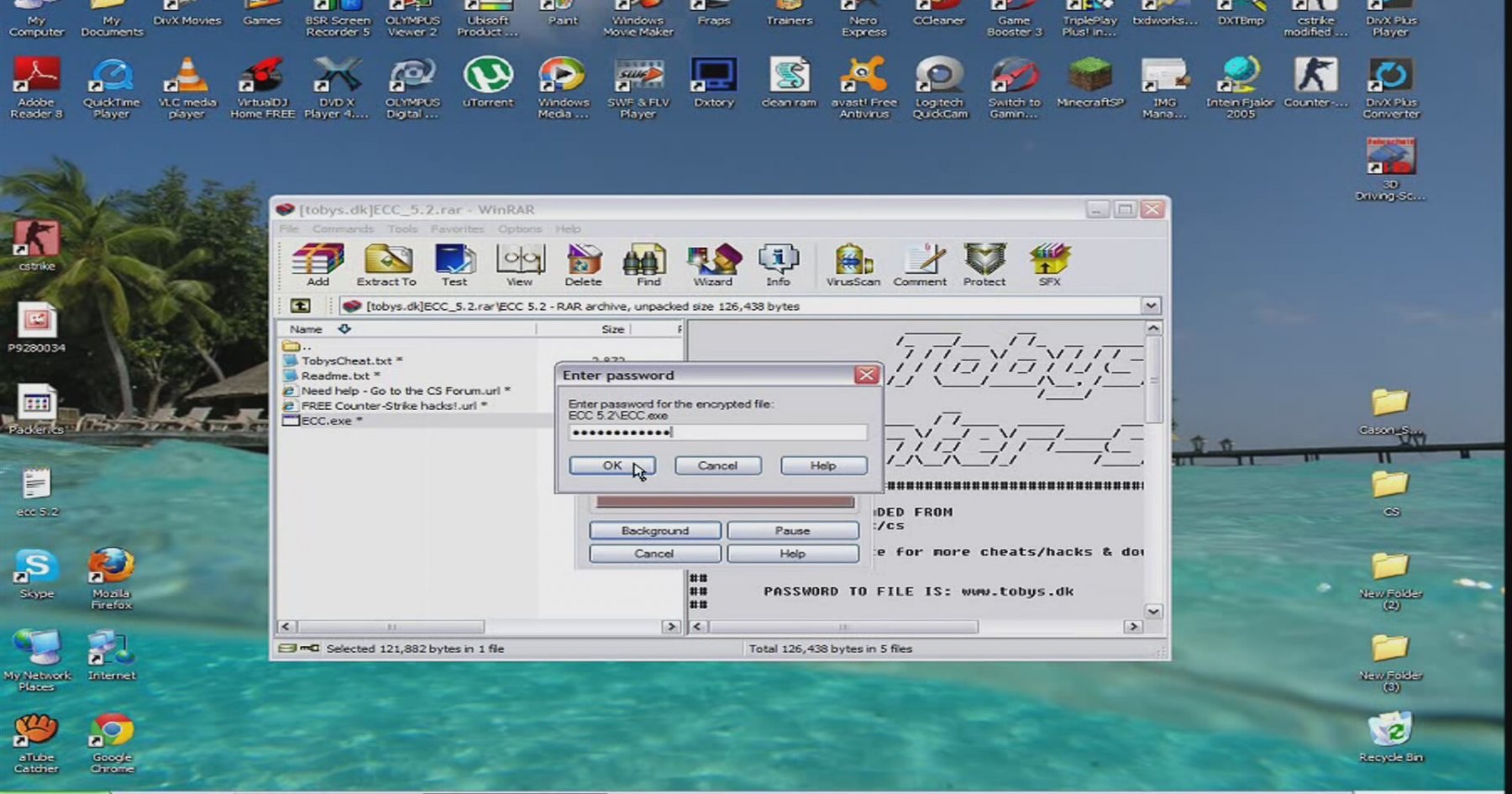Open the Help menu in WinRAR
This screenshot has height=794, width=1512.
point(568,229)
